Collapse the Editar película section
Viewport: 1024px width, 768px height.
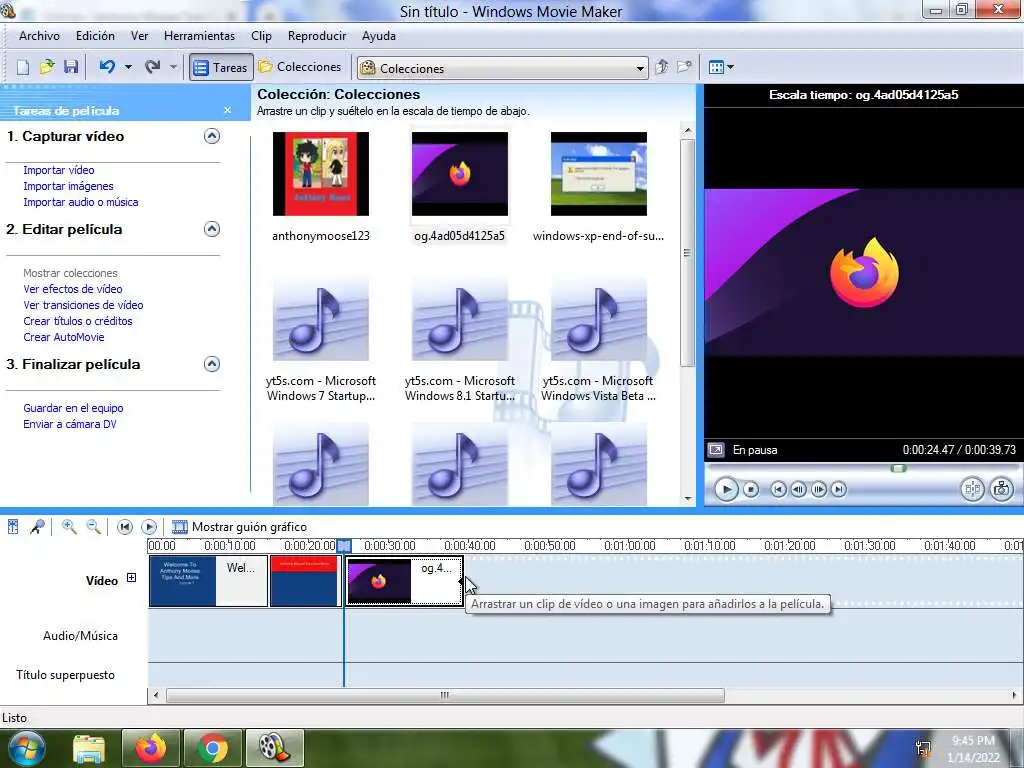[x=212, y=229]
